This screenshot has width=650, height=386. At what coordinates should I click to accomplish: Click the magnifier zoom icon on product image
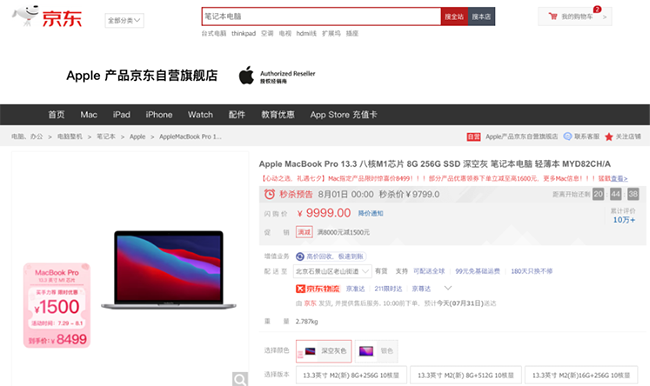(x=240, y=379)
